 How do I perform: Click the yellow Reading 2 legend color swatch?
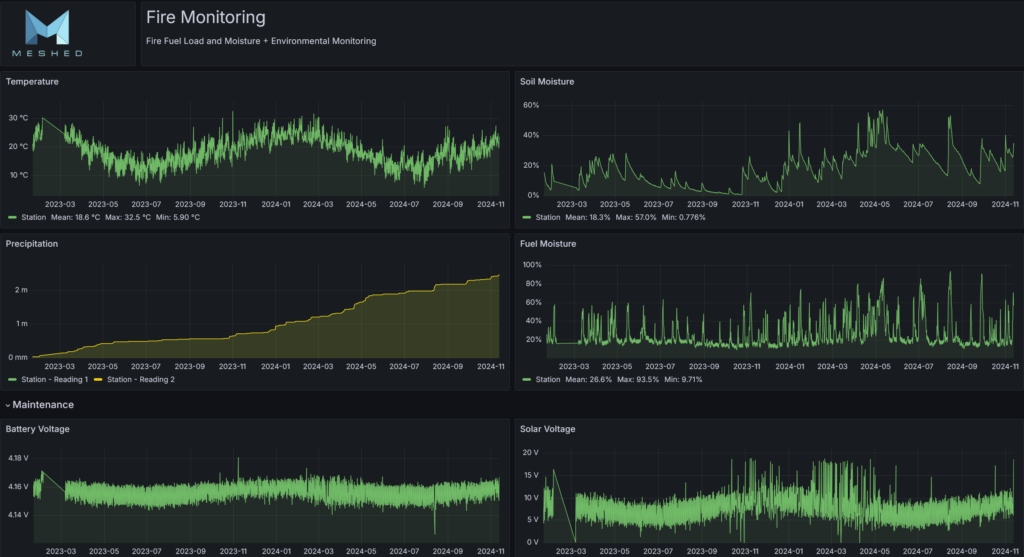click(98, 379)
